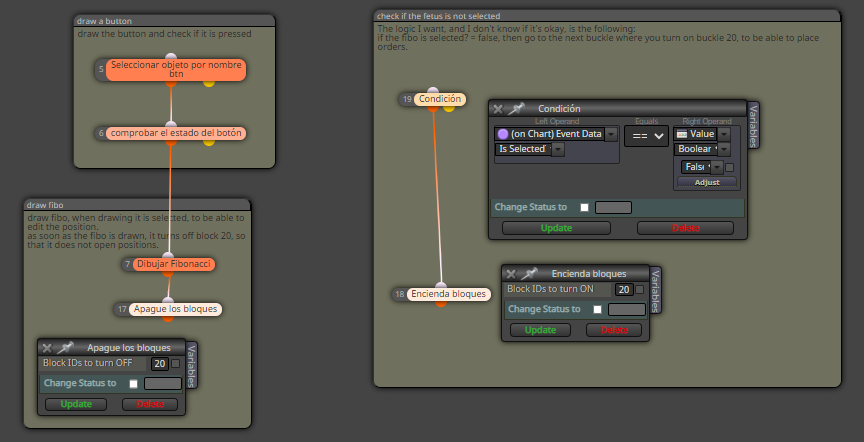Click the yellow output dot on block 5
This screenshot has width=864, height=442.
208,83
